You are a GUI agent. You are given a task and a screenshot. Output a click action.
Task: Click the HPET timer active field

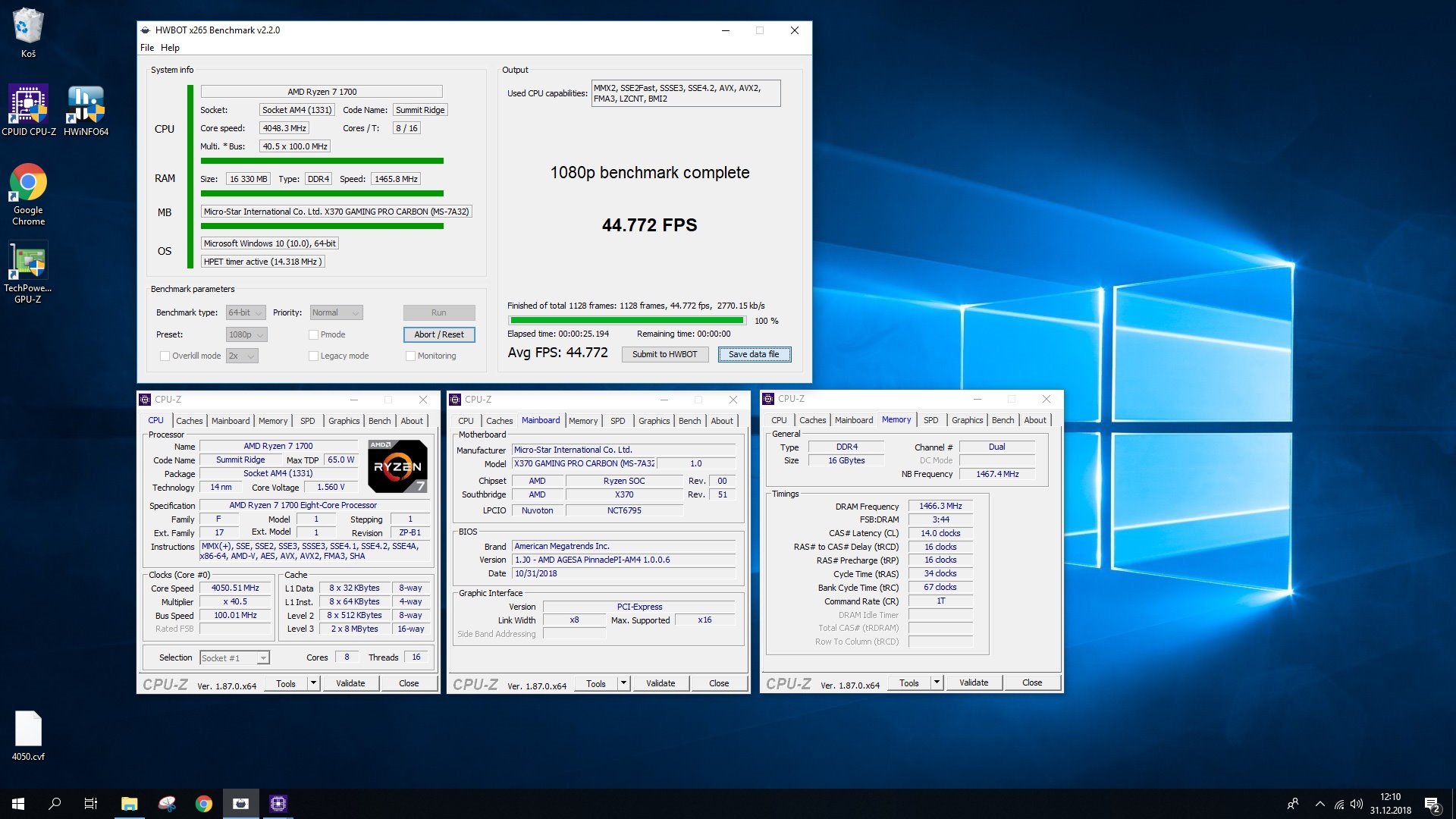click(263, 262)
